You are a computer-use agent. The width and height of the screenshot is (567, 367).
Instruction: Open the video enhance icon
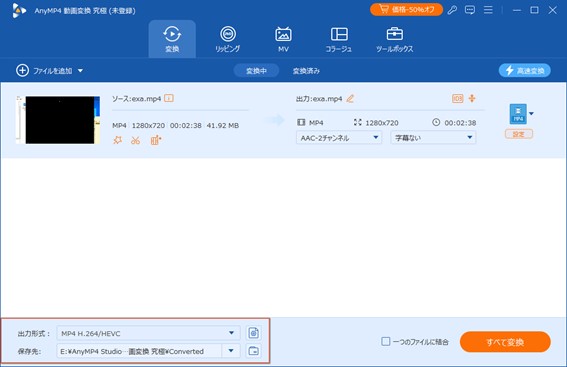click(x=155, y=140)
